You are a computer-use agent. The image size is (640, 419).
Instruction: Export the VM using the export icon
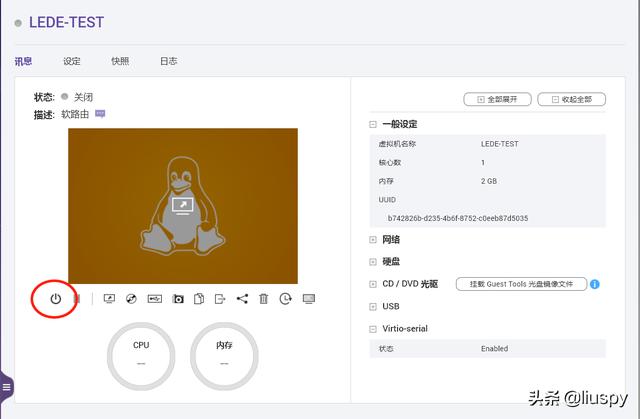point(220,299)
